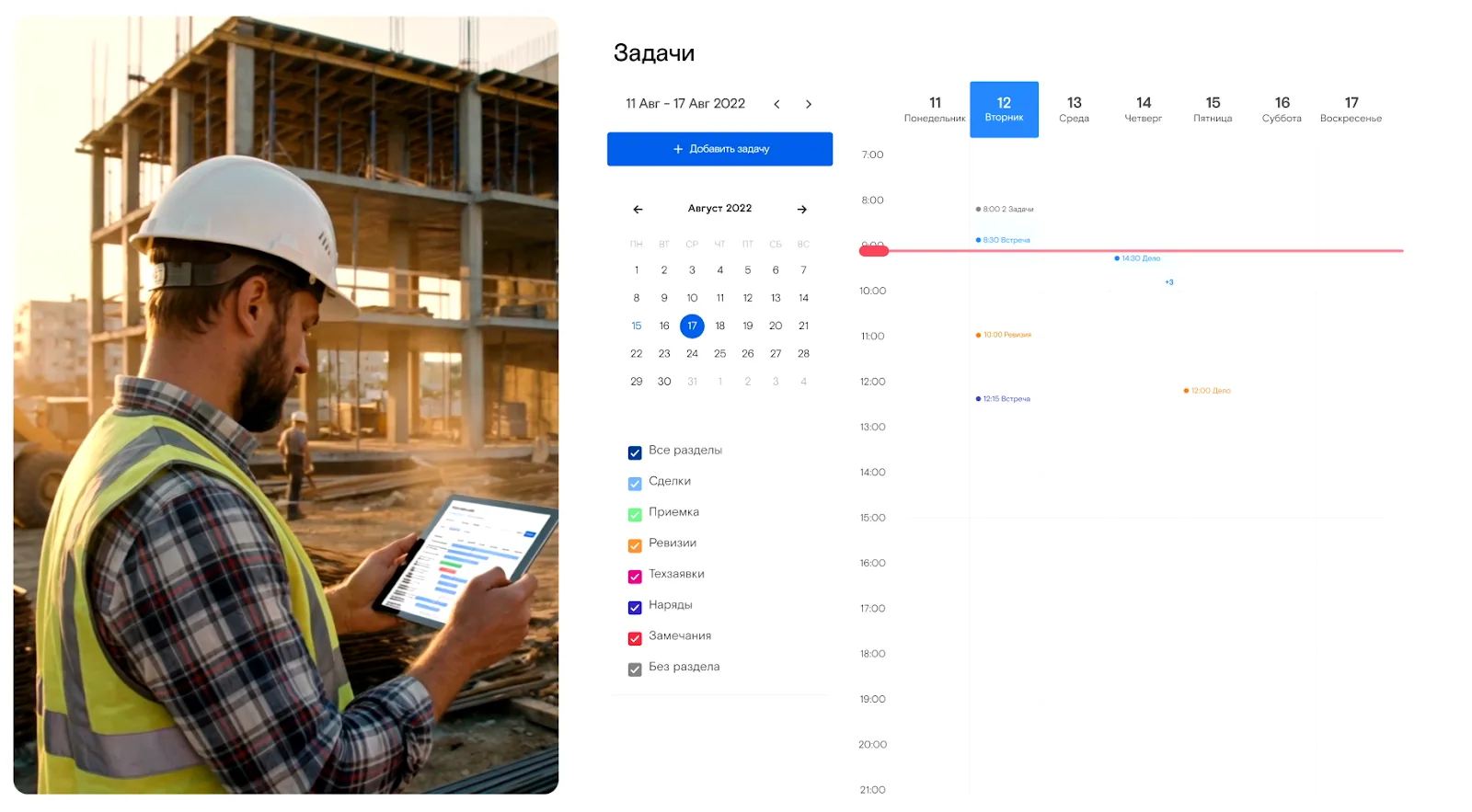
Task: Click the plus icon in Добавить задачу
Action: [x=678, y=149]
